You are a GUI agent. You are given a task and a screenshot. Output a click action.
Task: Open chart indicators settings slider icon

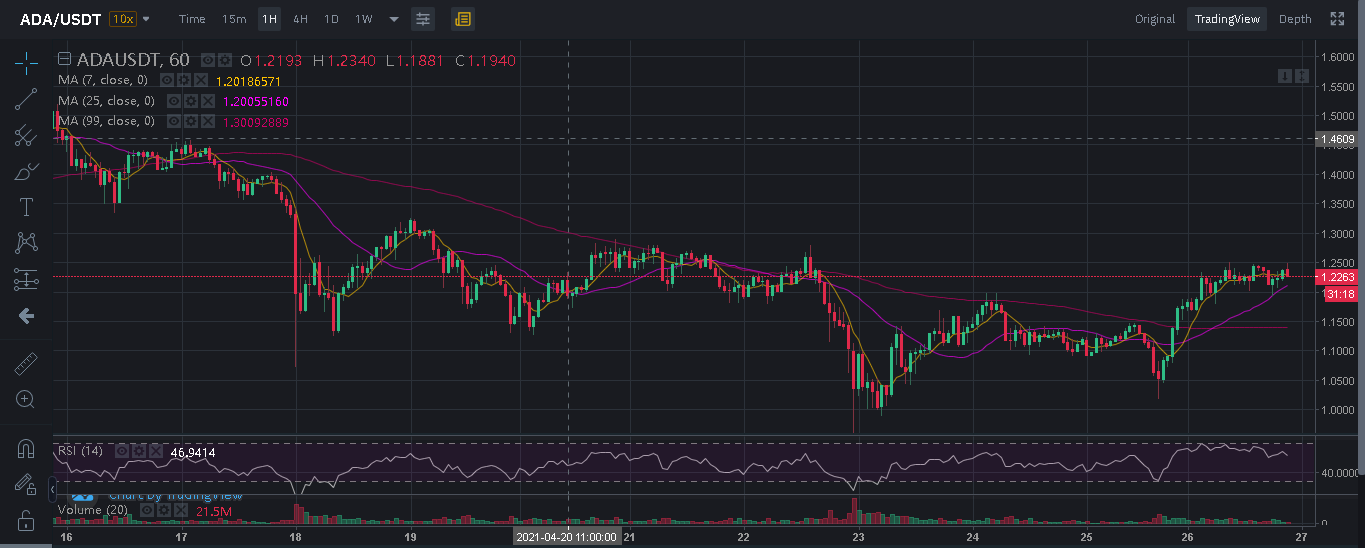point(423,19)
